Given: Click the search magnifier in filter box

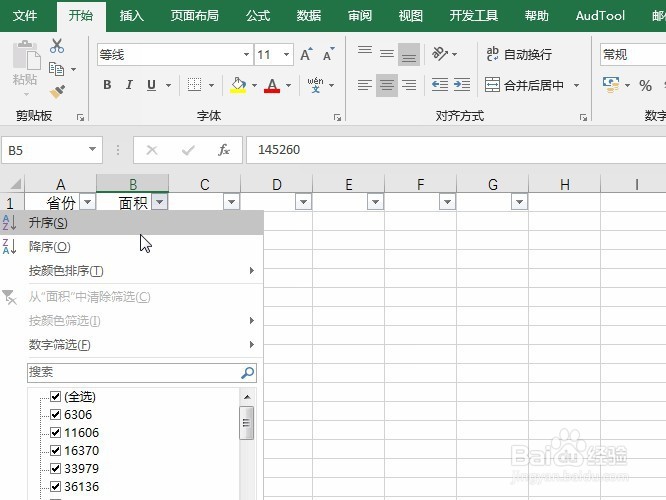Looking at the screenshot, I should pyautogui.click(x=248, y=373).
